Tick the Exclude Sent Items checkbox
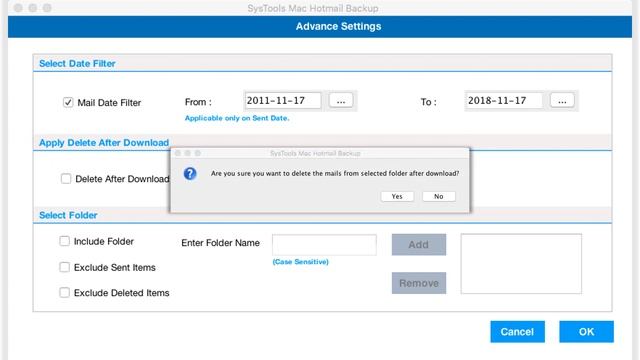The image size is (640, 360). [x=64, y=267]
